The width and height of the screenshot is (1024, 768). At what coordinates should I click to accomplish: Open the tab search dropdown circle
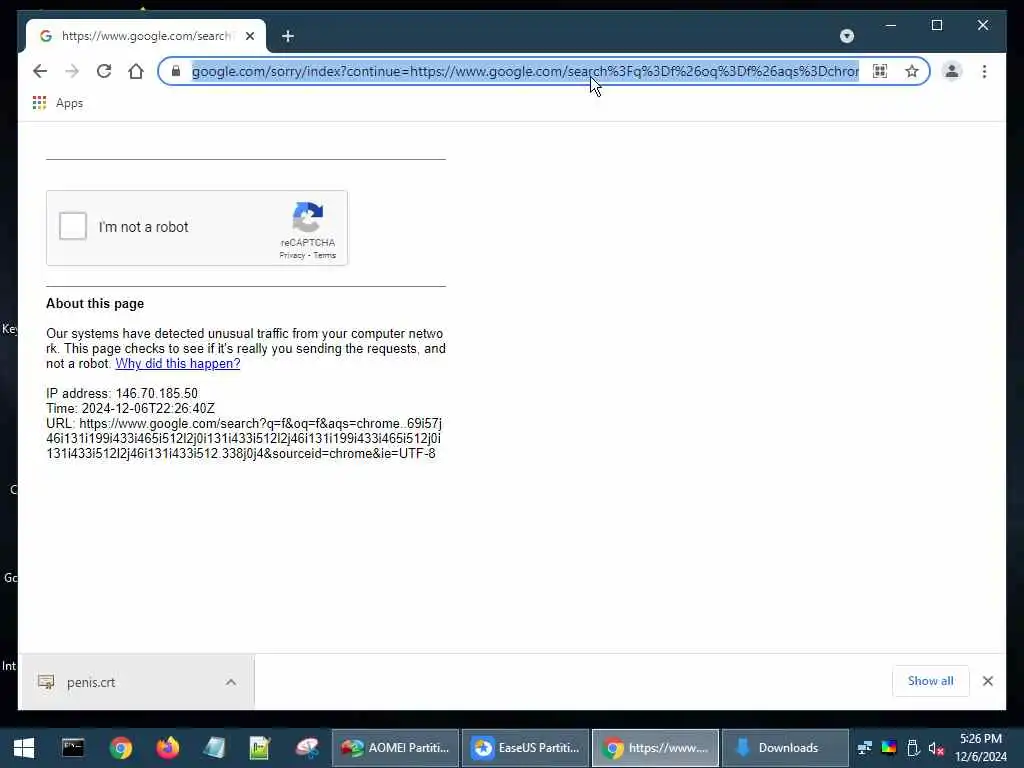click(x=847, y=36)
